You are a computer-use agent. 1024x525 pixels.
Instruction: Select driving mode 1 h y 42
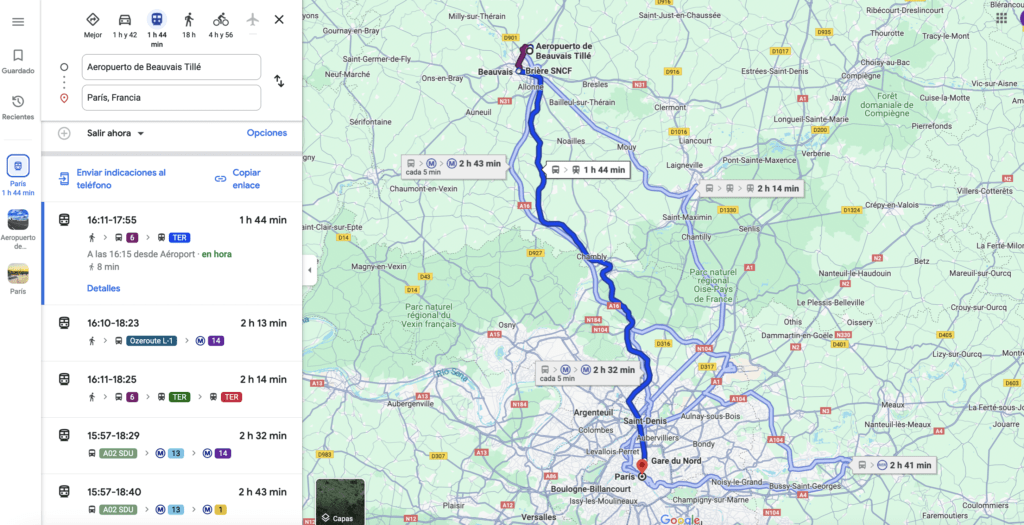(125, 25)
